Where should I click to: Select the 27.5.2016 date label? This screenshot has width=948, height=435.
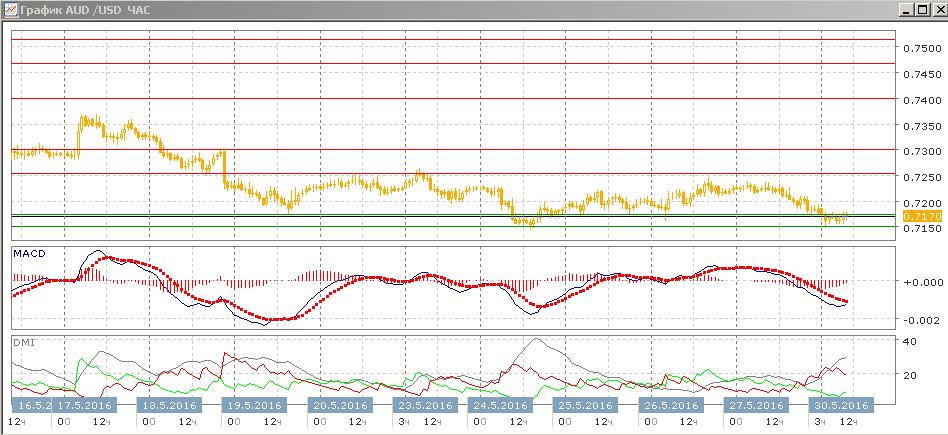pyautogui.click(x=755, y=405)
